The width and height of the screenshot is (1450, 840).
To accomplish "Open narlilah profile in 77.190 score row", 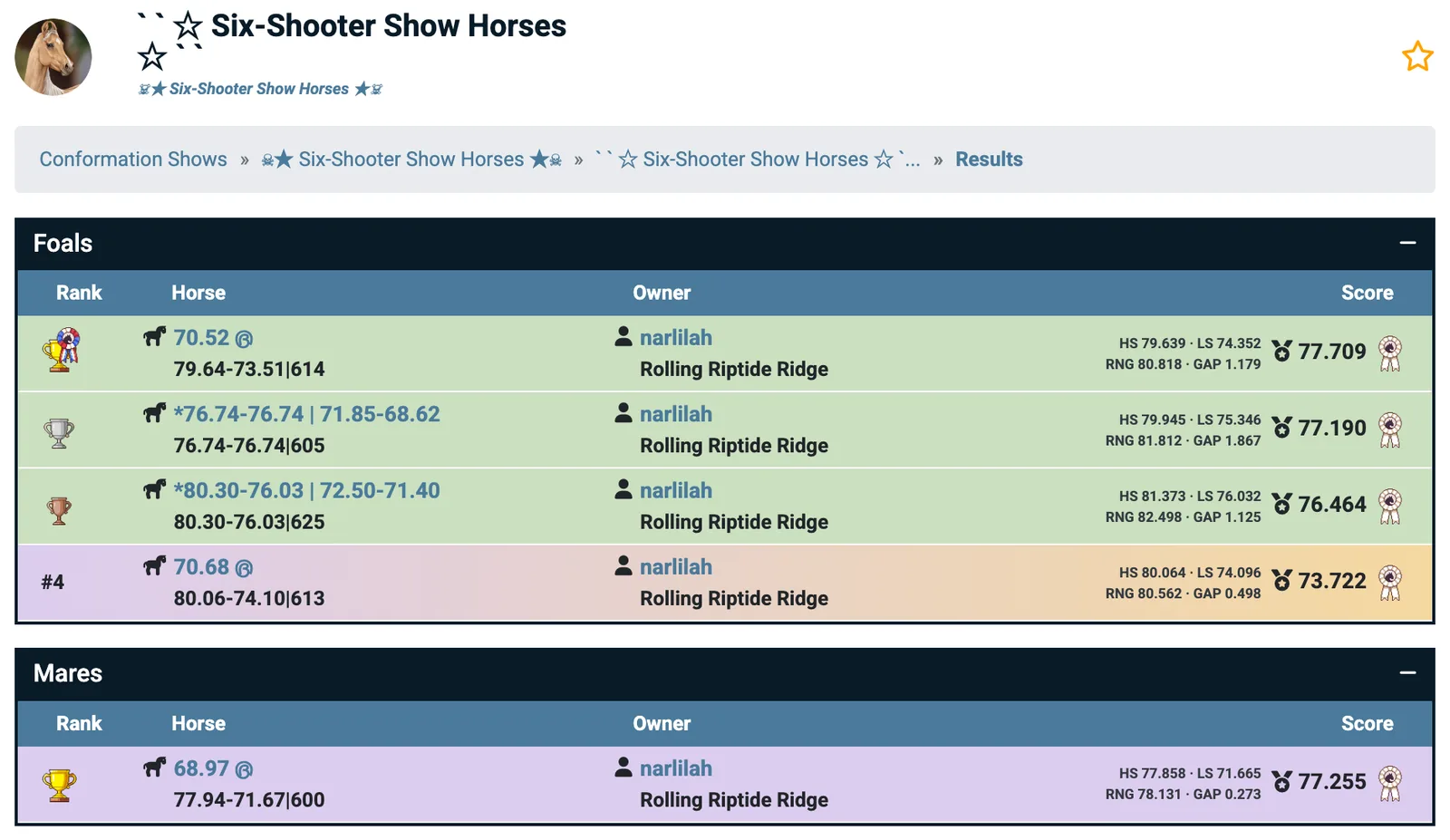I will 676,414.
